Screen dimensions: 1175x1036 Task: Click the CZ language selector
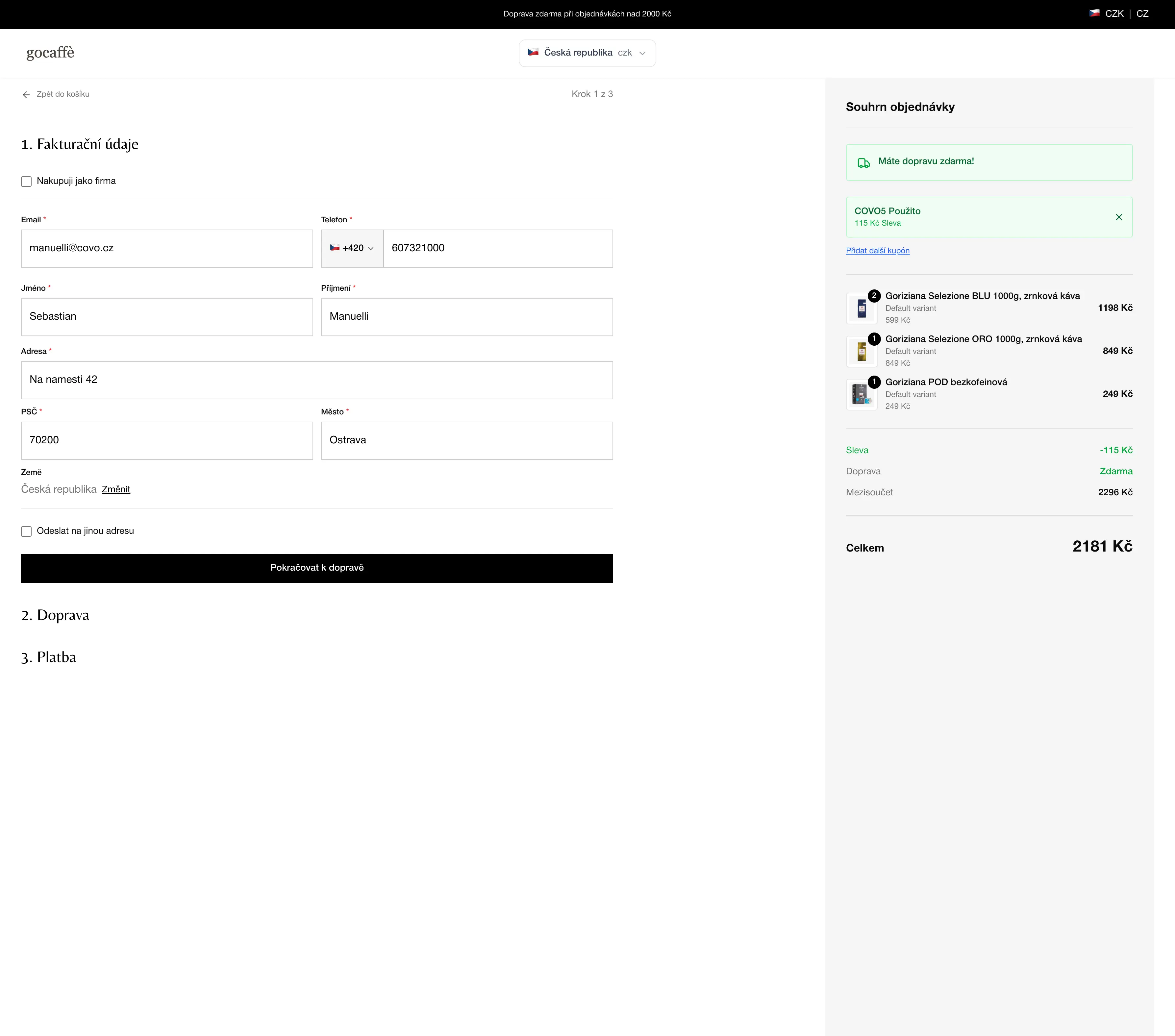(1142, 13)
